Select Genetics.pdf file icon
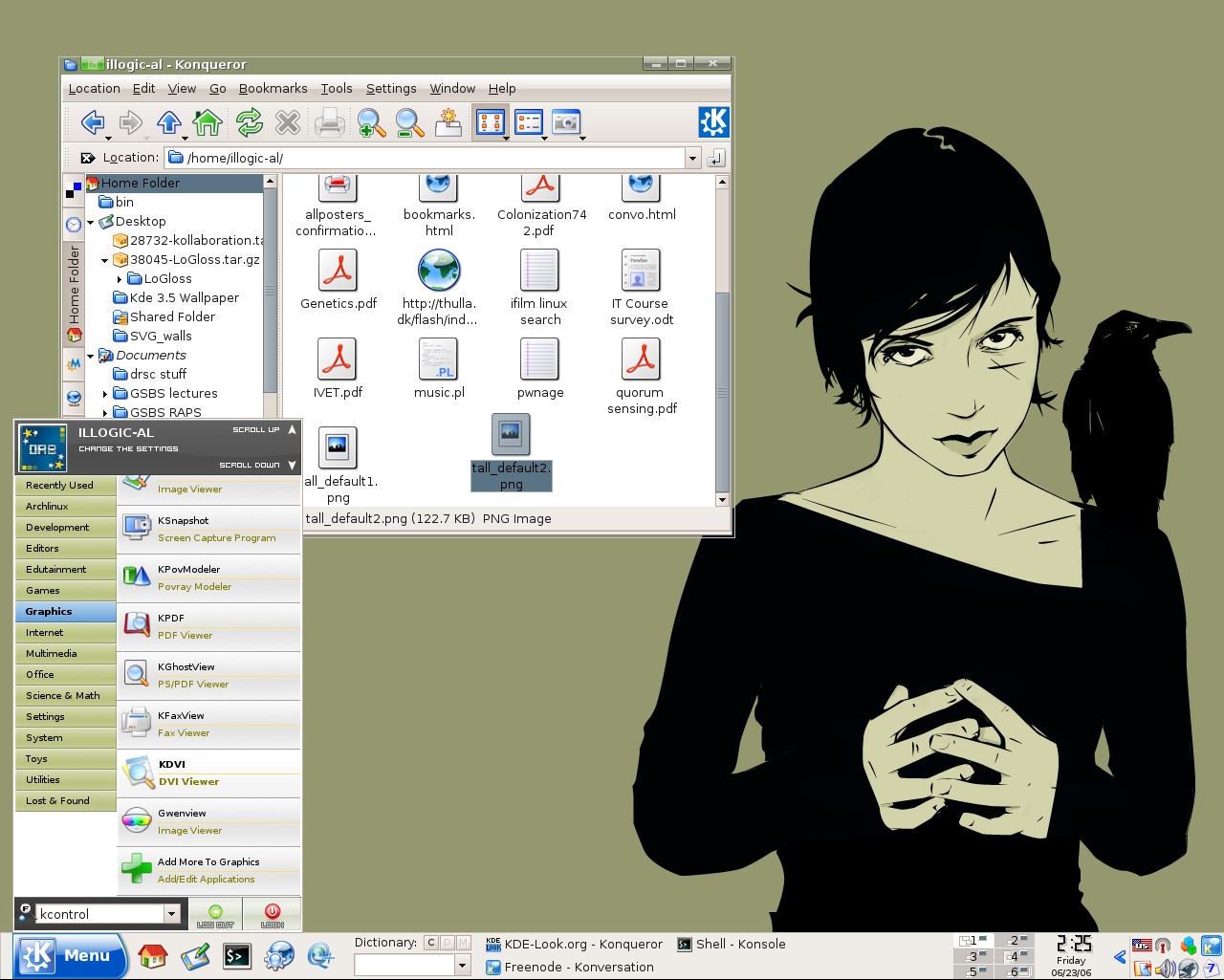The width and height of the screenshot is (1224, 980). pos(338,271)
